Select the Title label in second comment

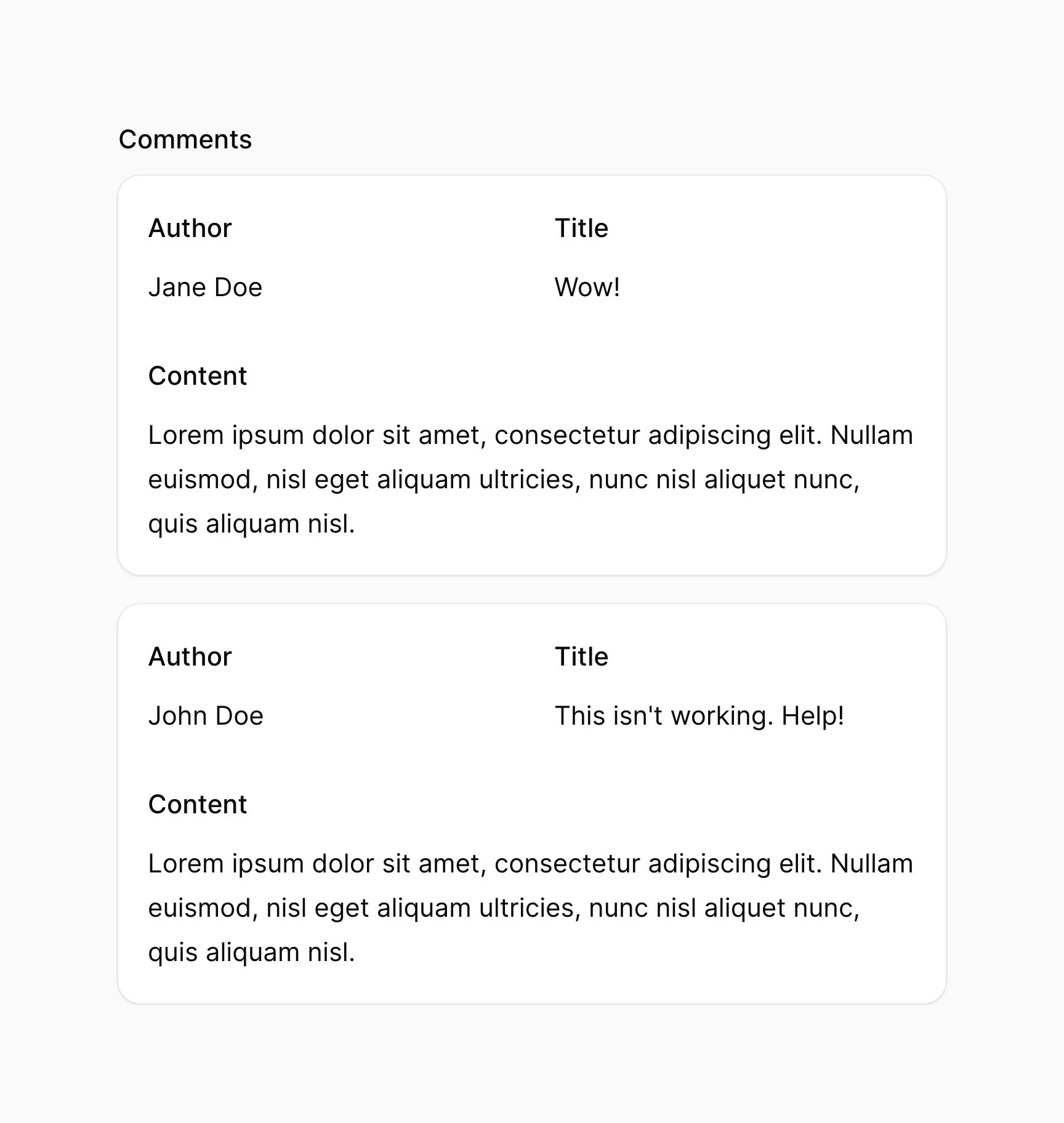tap(581, 657)
